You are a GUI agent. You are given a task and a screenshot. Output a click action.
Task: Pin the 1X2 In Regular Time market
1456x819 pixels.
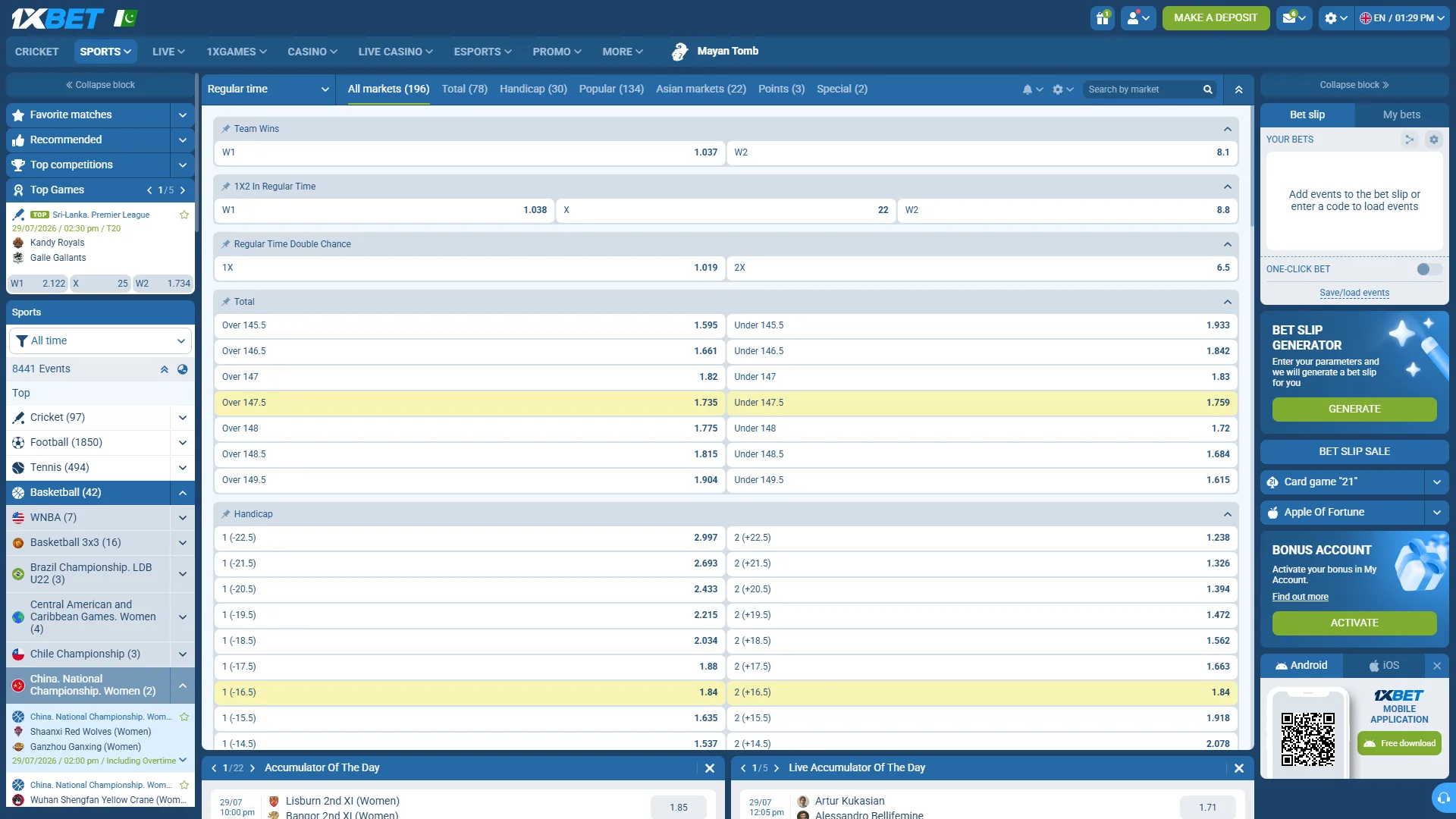[x=225, y=187]
